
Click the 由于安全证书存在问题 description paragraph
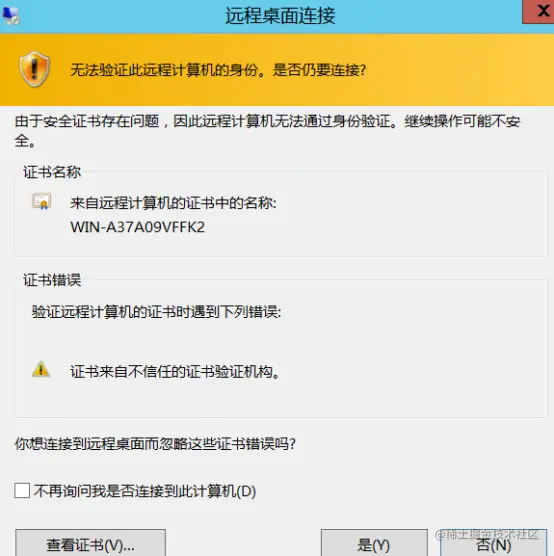click(x=267, y=131)
